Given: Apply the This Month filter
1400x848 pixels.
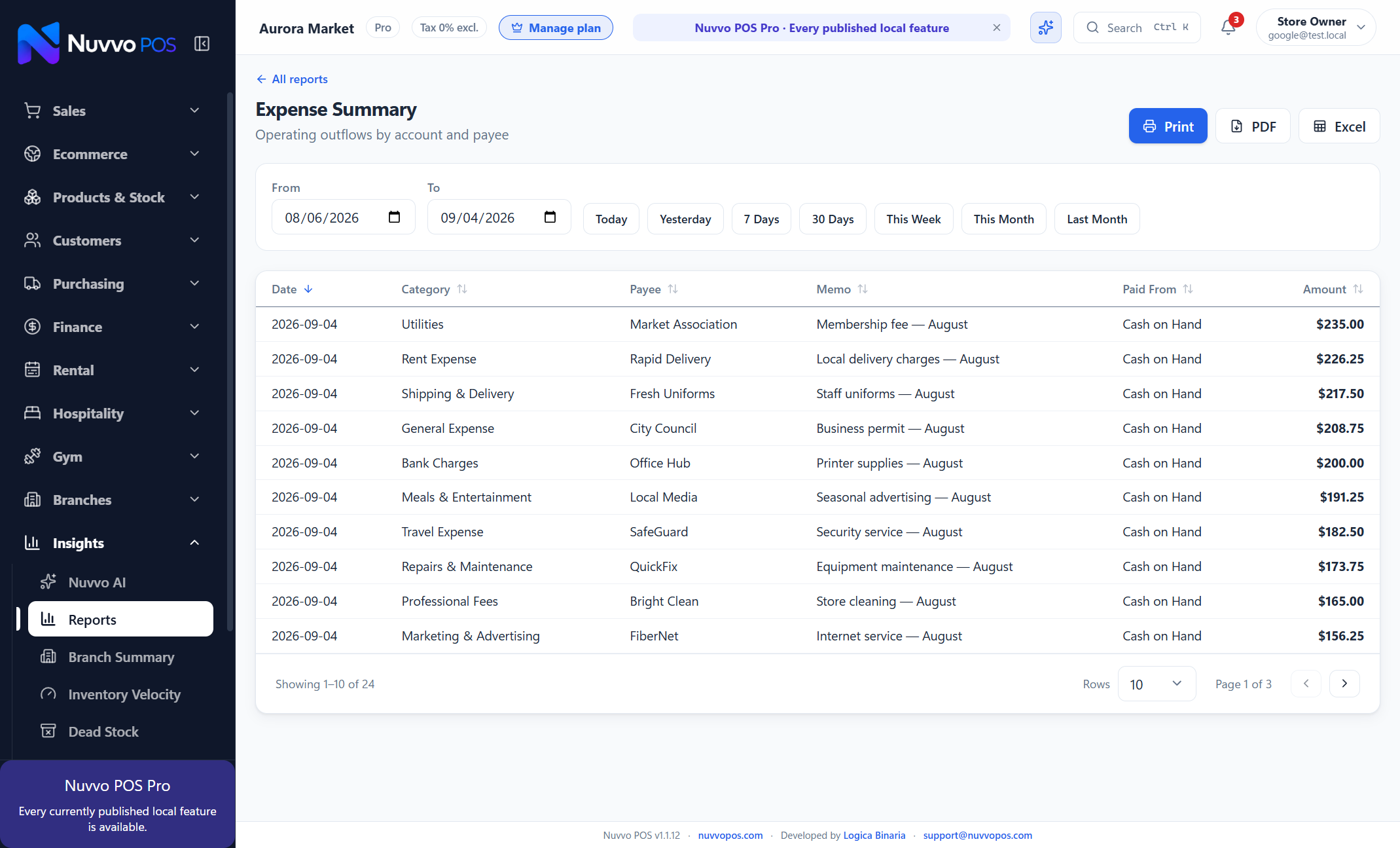Looking at the screenshot, I should click(x=1003, y=219).
